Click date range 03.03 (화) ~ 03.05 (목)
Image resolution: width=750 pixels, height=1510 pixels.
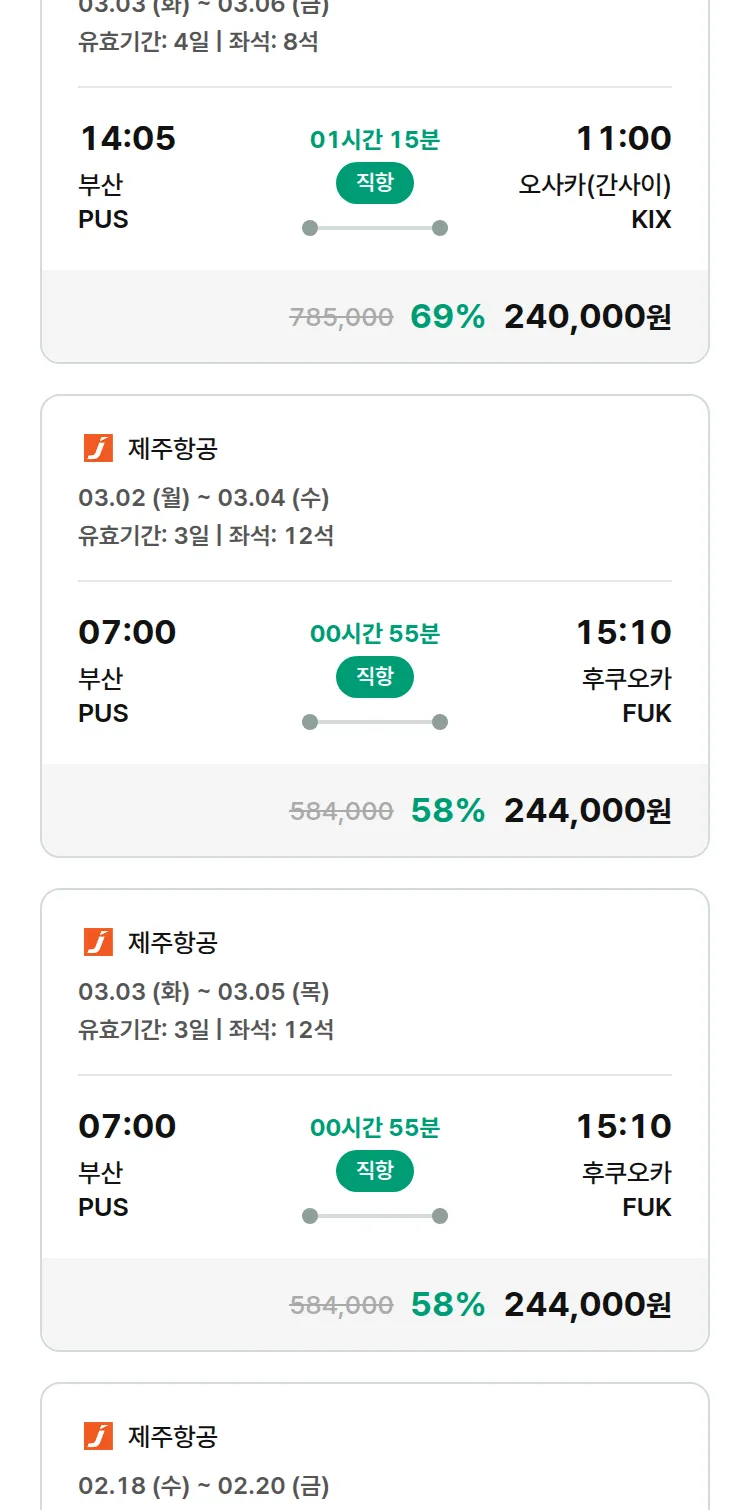(204, 992)
